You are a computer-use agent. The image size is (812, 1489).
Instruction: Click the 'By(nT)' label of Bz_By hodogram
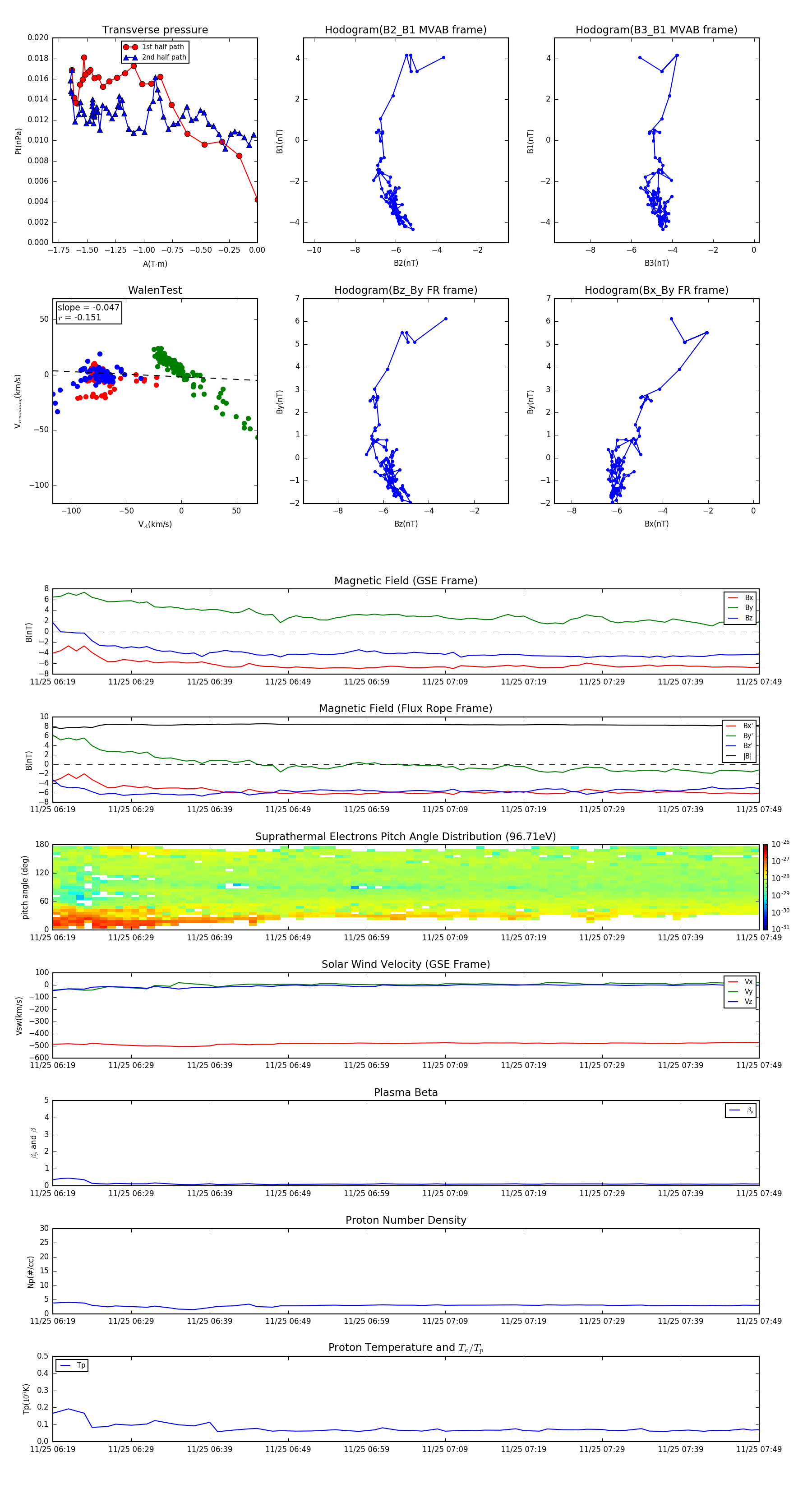280,401
